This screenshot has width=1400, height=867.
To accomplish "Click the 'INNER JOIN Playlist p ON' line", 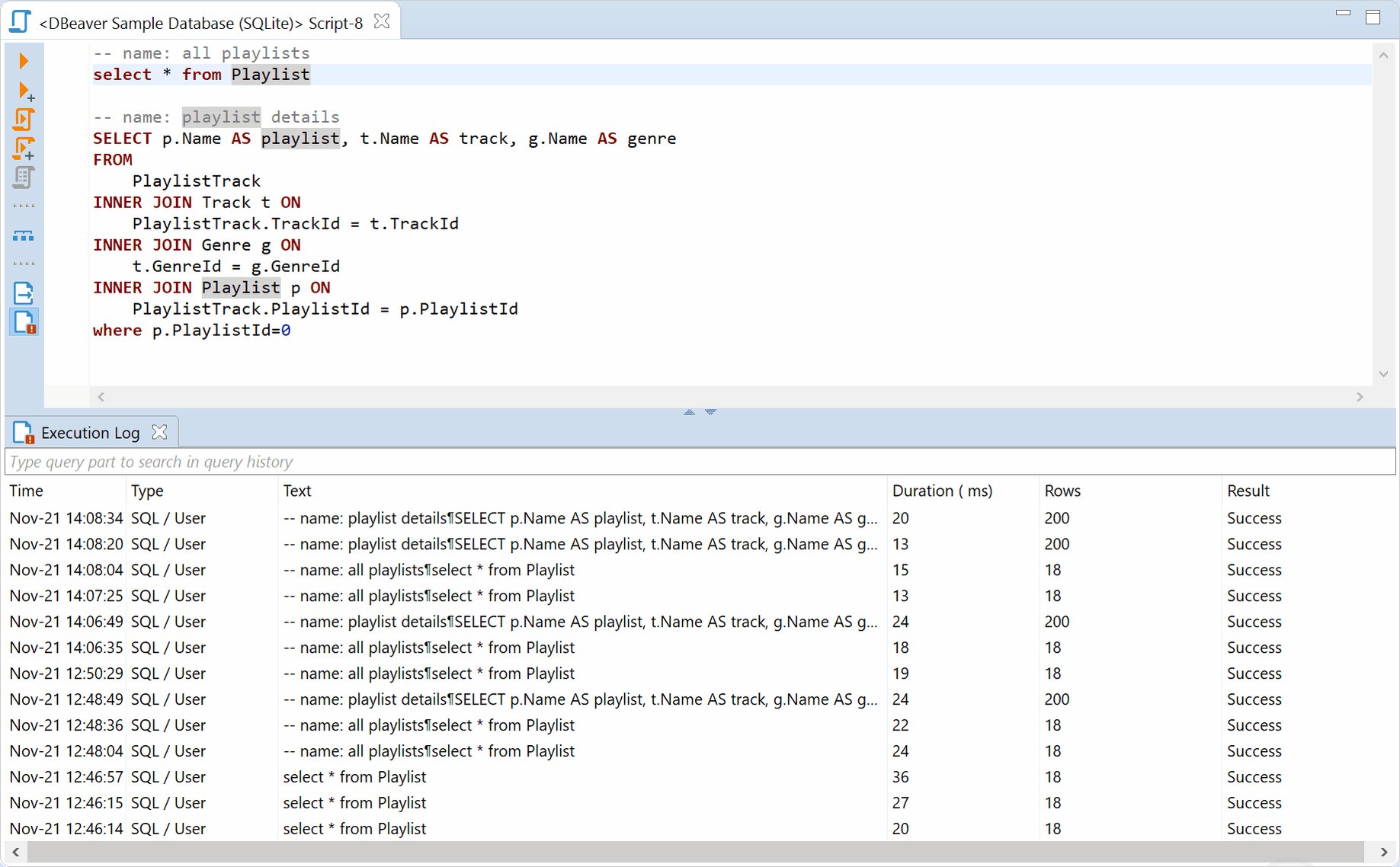I will tap(212, 288).
